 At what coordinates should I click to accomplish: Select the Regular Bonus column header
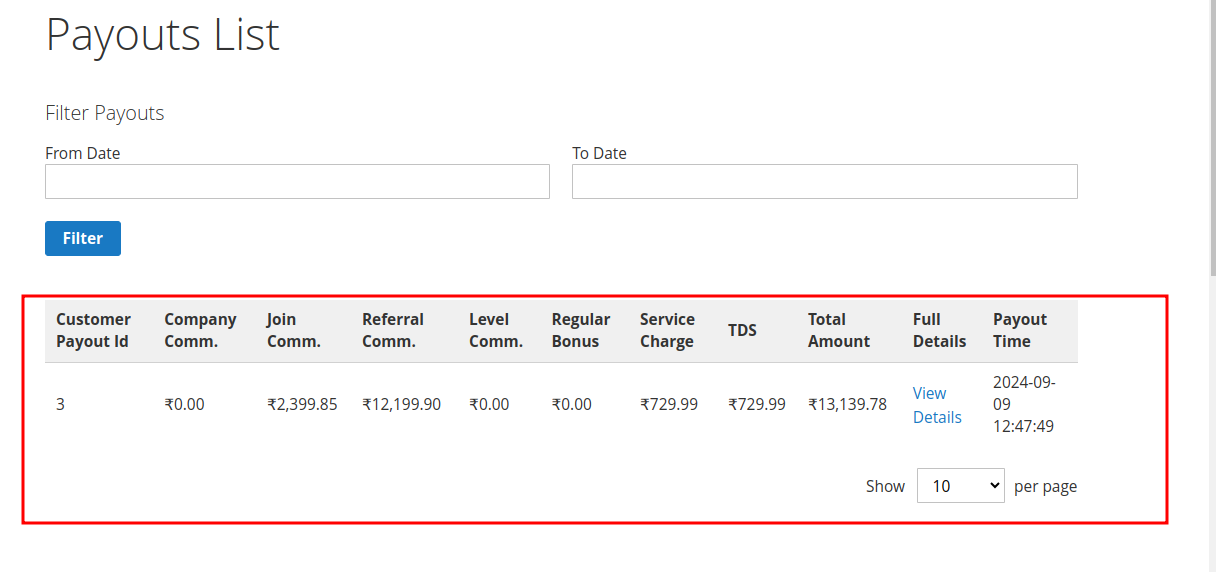pyautogui.click(x=580, y=330)
